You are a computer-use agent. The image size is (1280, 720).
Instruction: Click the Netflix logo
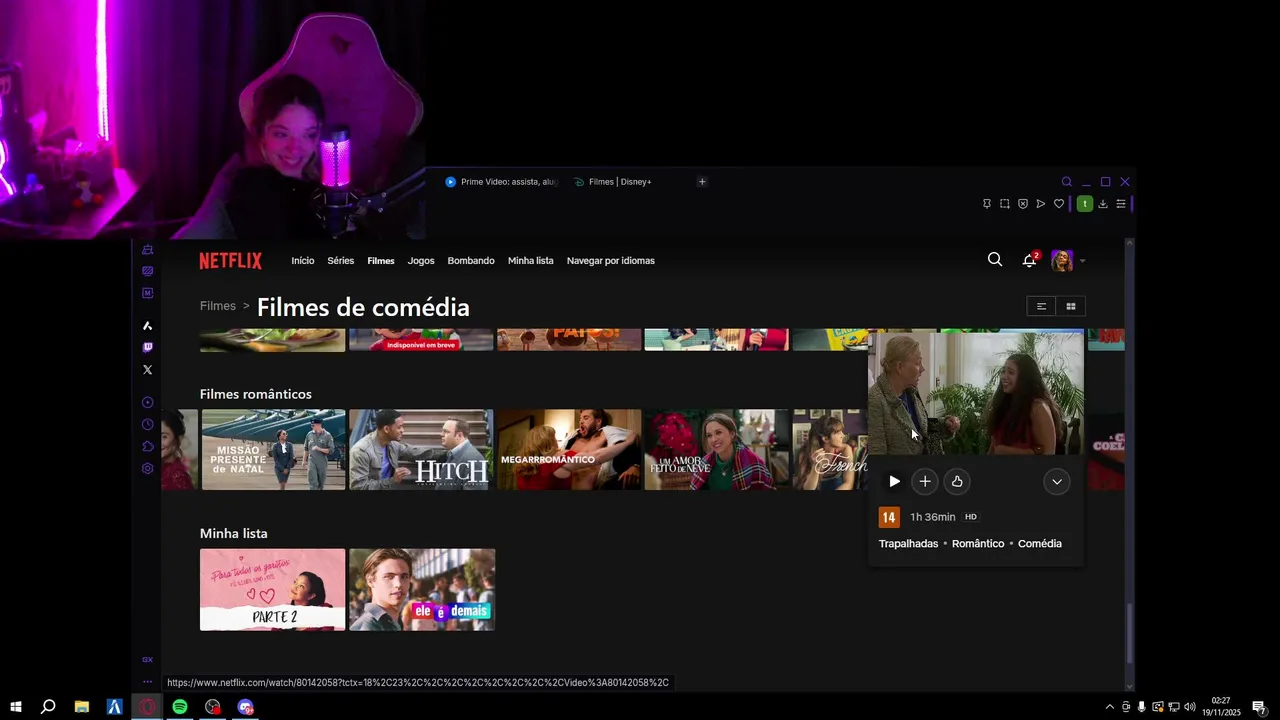(231, 261)
